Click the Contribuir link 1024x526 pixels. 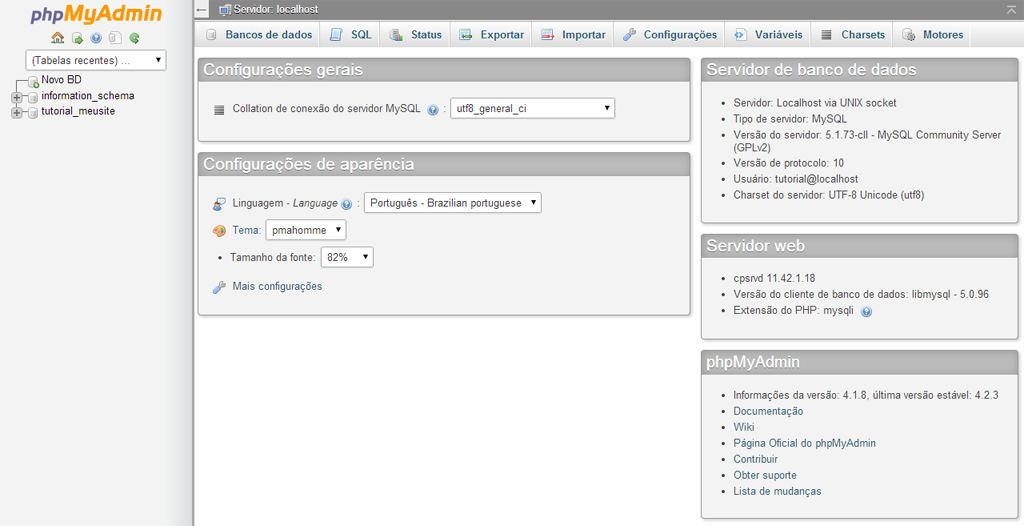756,459
